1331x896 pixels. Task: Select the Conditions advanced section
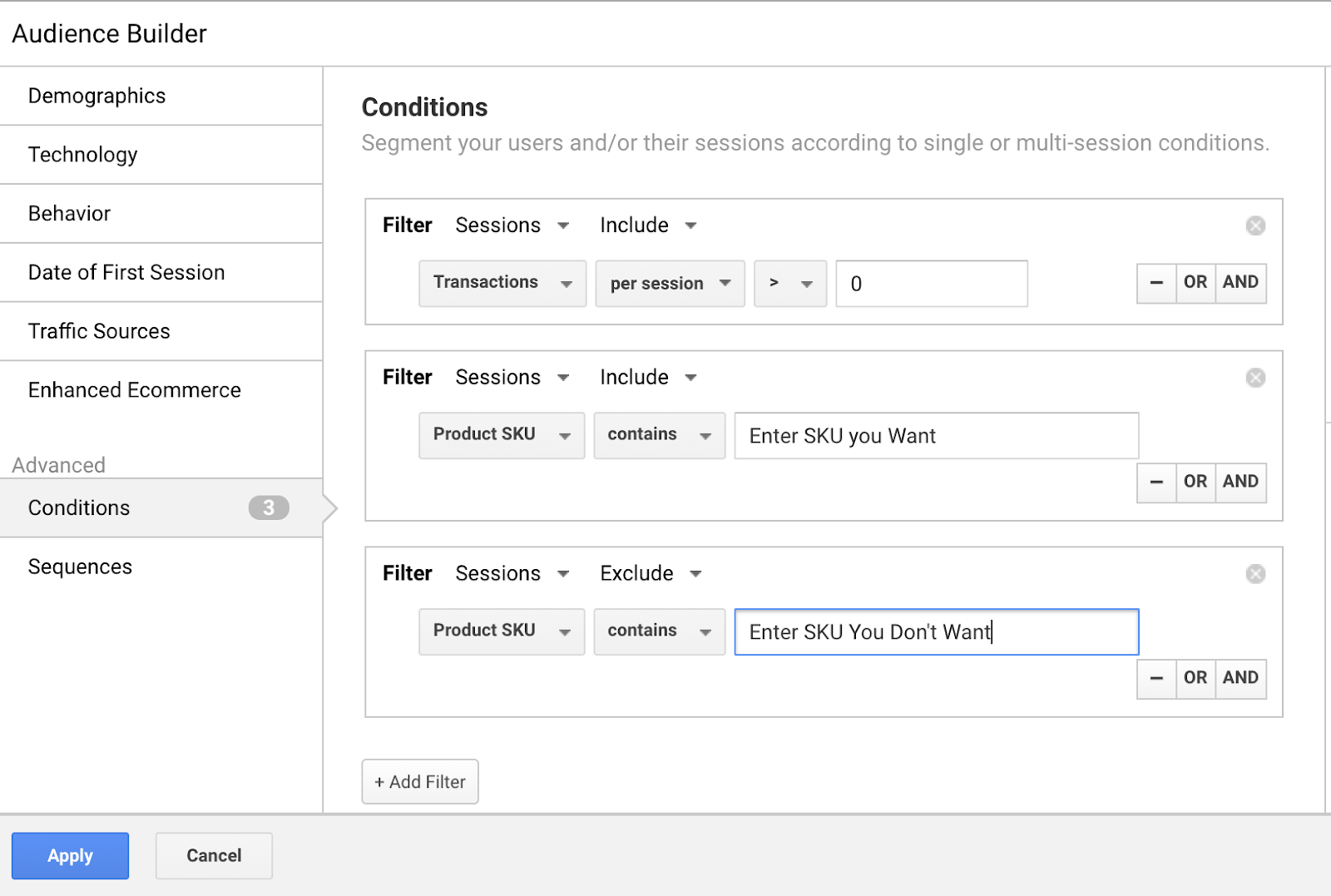coord(161,507)
